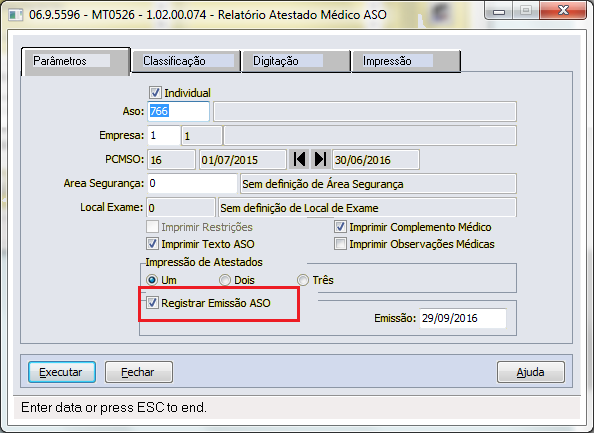The image size is (594, 433).
Task: Click Sem definição de Local de Exame field
Action: click(367, 207)
